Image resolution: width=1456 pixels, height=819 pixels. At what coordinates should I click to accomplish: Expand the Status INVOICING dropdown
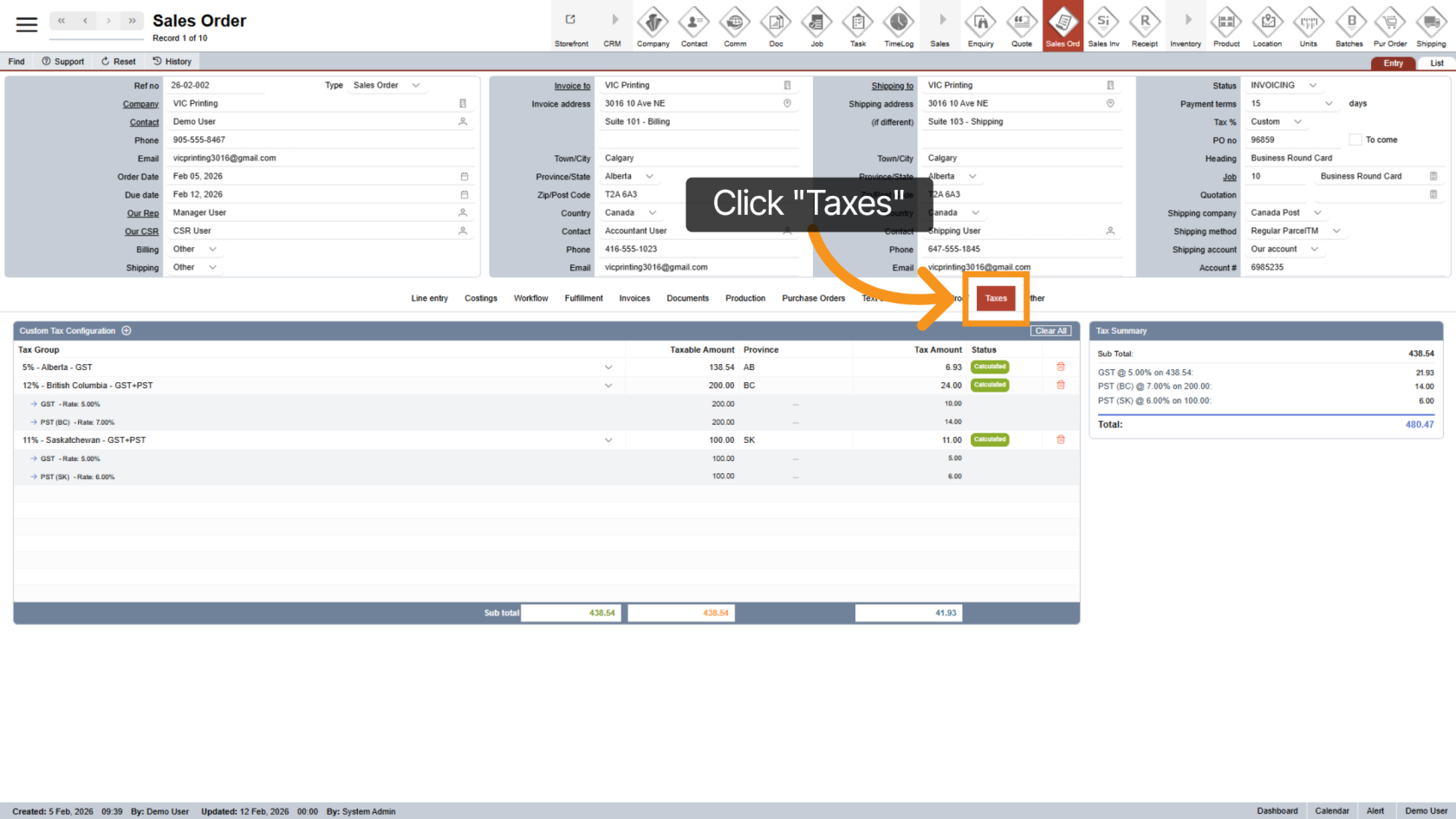[x=1312, y=85]
